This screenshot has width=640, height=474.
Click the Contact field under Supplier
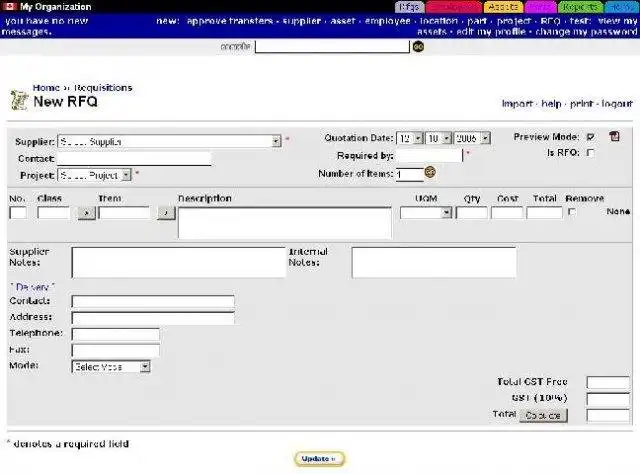135,158
